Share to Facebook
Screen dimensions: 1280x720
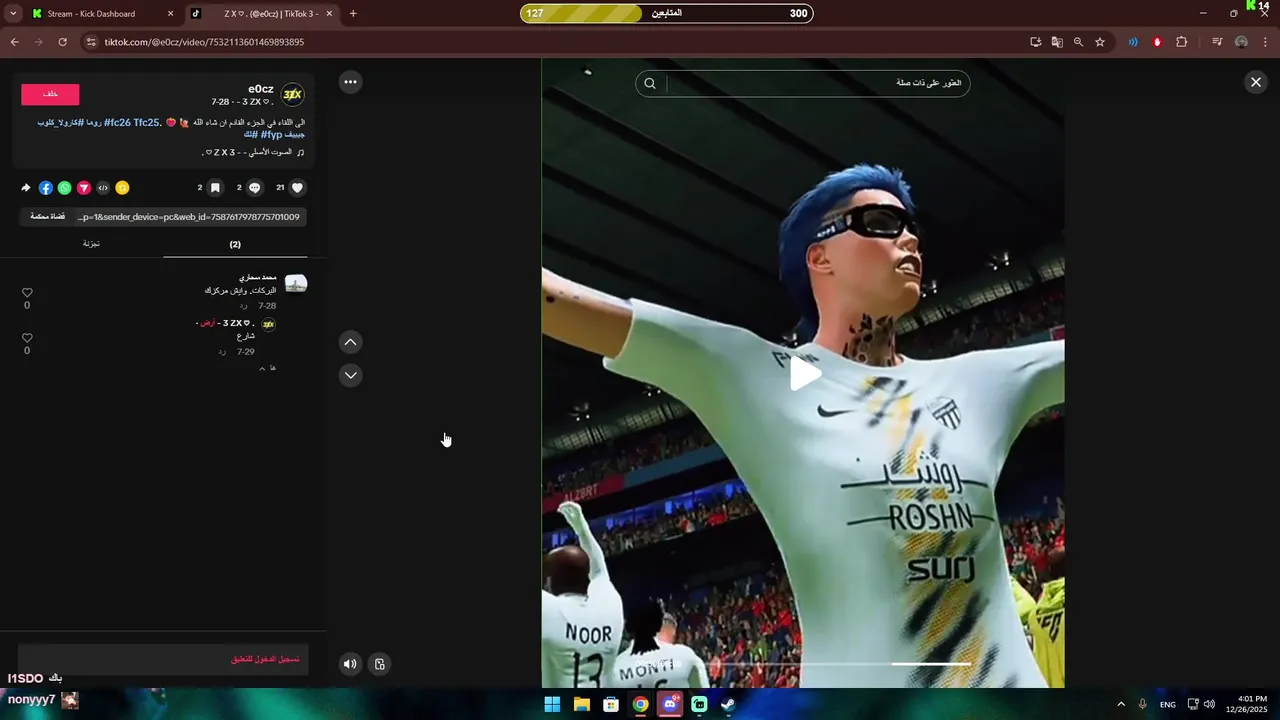(46, 187)
